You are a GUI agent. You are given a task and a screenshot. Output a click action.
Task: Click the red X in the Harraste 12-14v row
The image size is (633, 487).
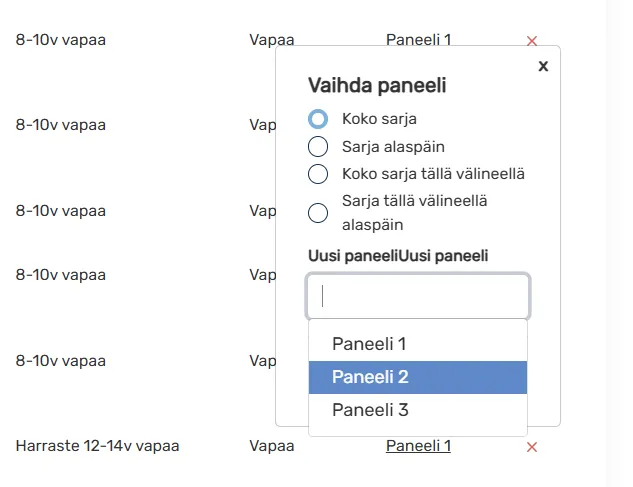[x=532, y=447]
